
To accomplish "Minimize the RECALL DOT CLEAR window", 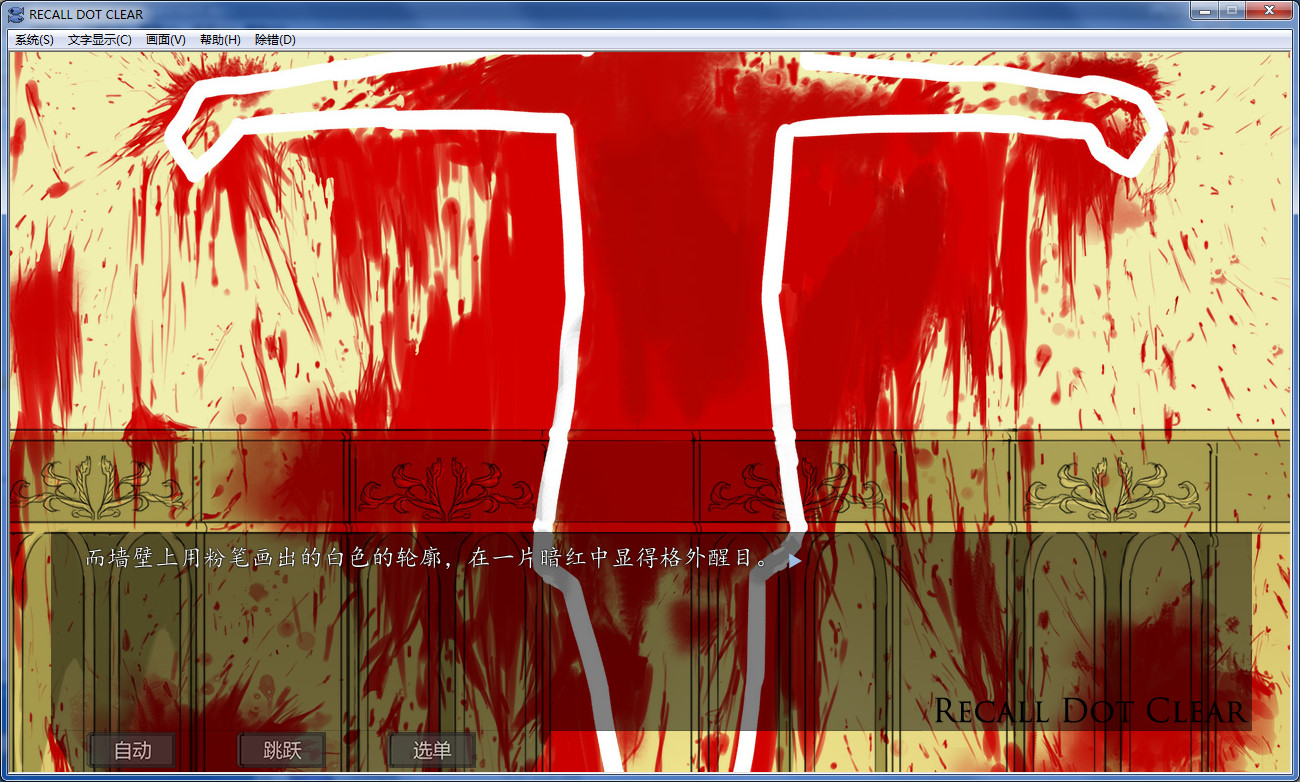I will pos(1204,11).
